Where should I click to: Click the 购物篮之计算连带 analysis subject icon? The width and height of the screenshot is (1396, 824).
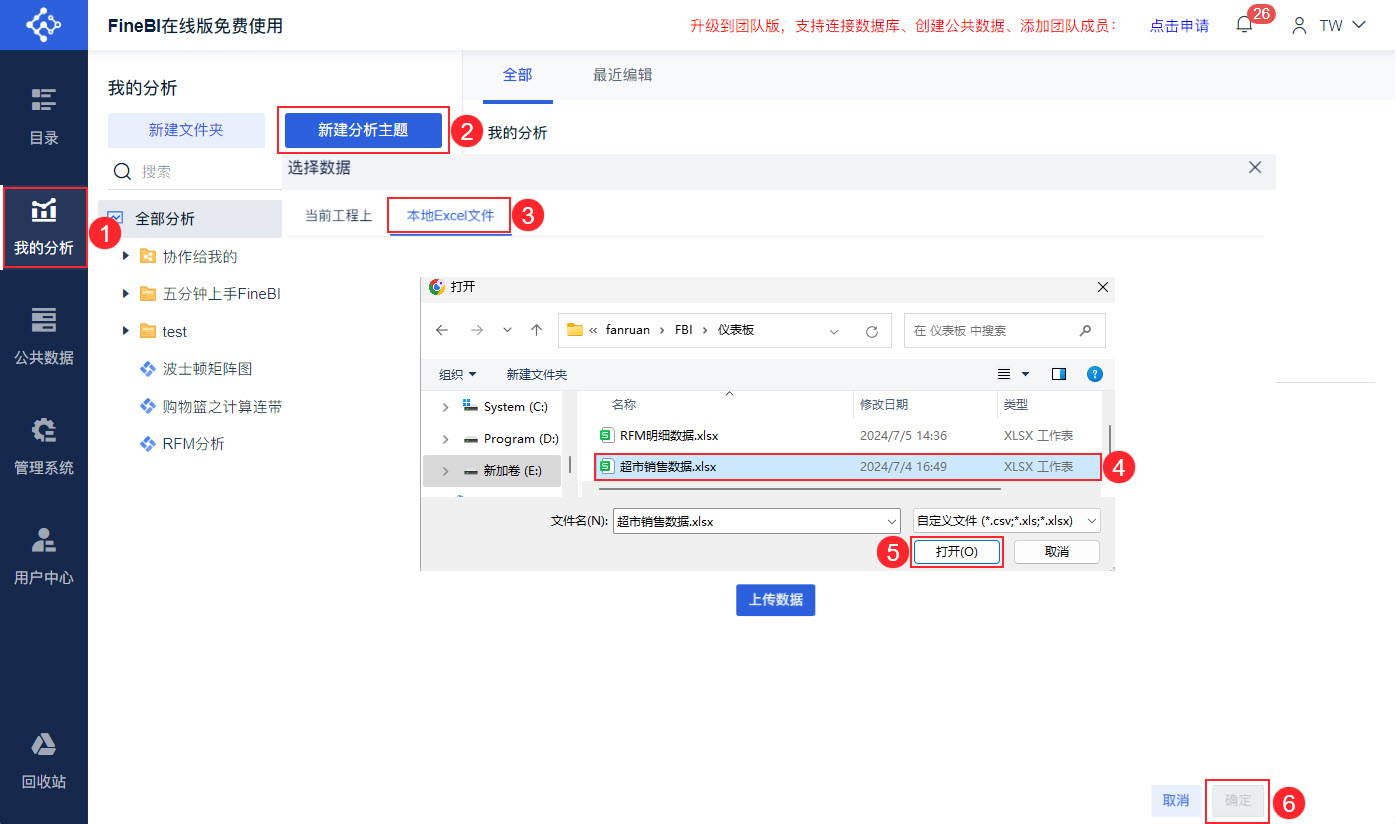pos(147,406)
